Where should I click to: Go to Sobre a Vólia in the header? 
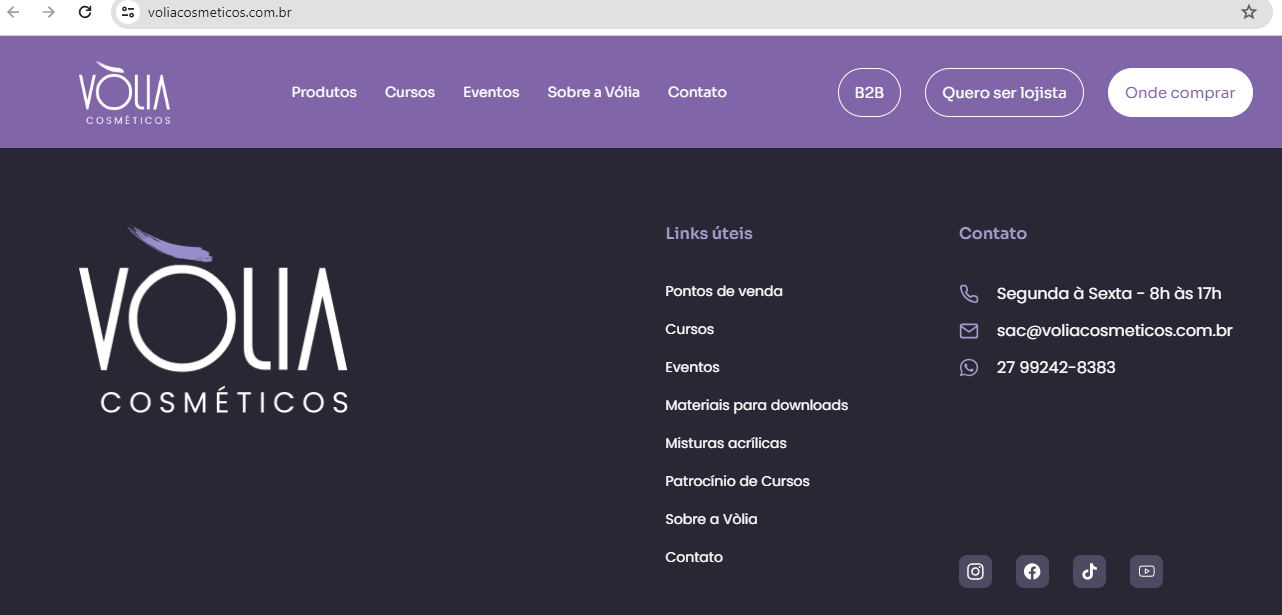tap(593, 92)
